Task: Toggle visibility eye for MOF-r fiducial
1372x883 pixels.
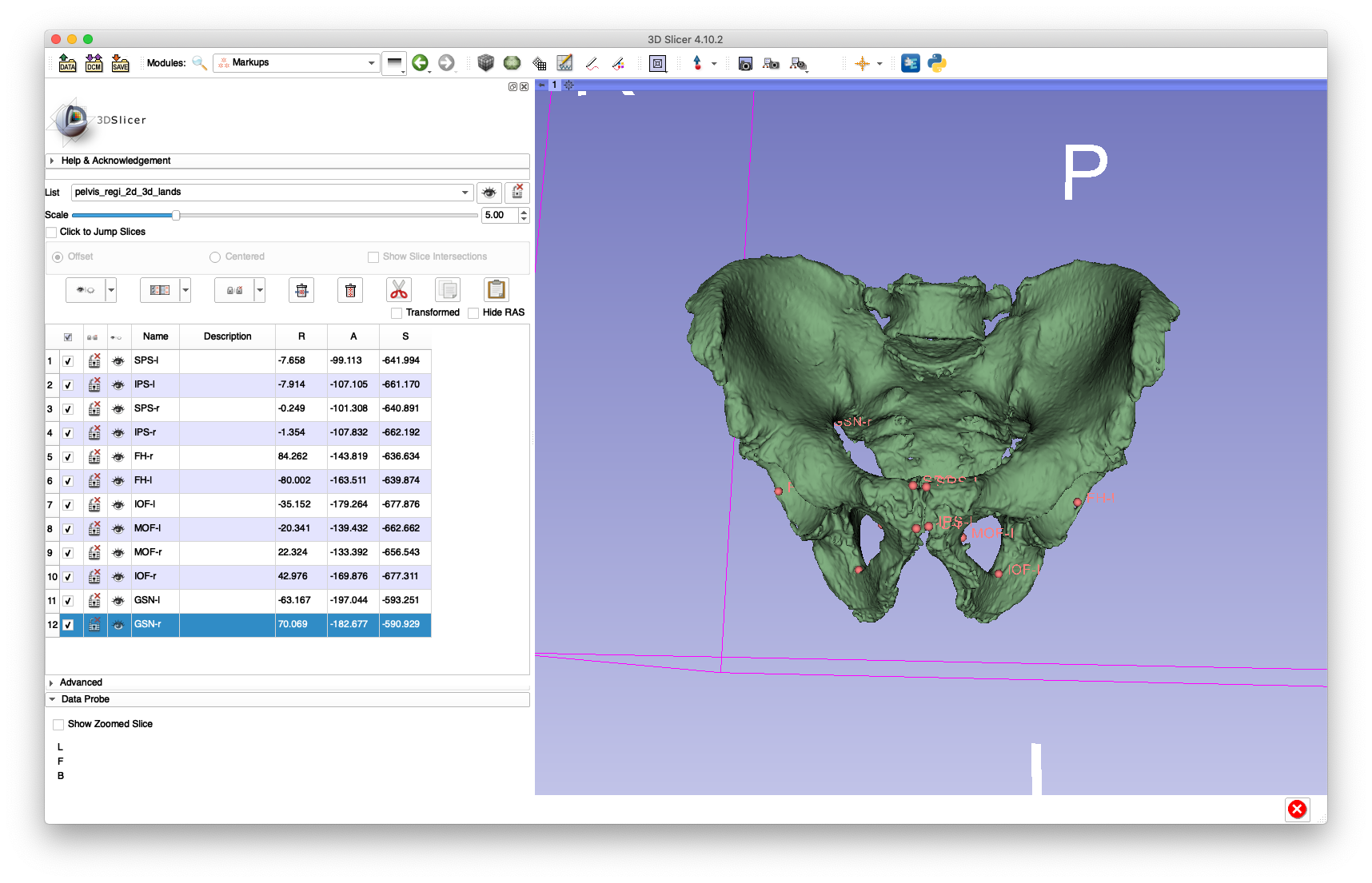Action: pyautogui.click(x=118, y=553)
